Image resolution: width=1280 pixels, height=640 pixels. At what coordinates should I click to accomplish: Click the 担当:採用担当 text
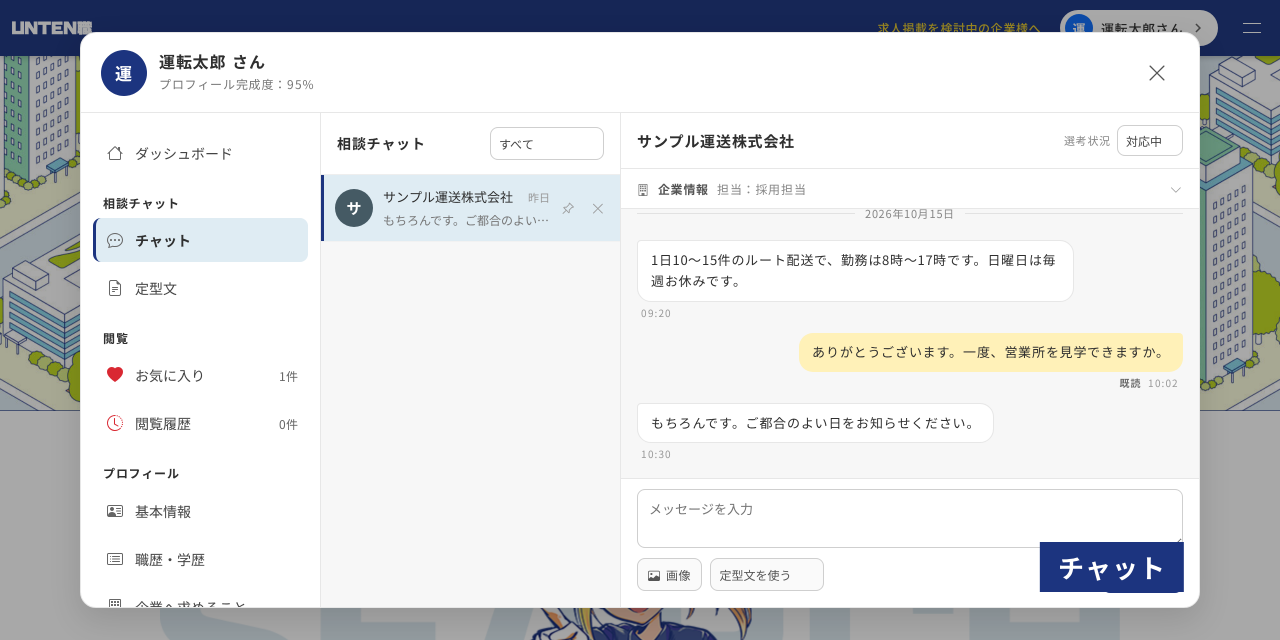pos(761,189)
